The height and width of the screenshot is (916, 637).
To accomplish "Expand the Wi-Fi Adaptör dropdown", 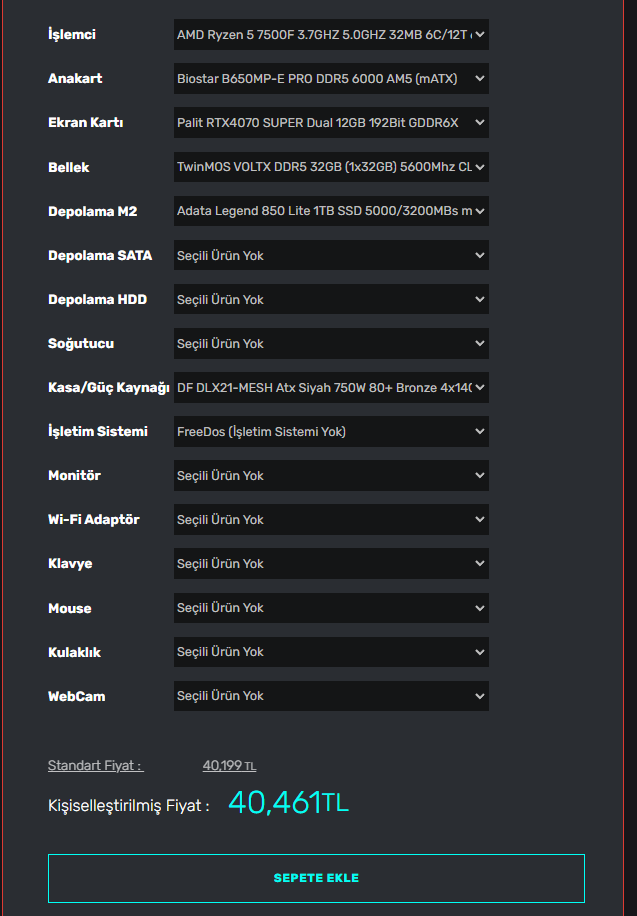I will point(331,519).
